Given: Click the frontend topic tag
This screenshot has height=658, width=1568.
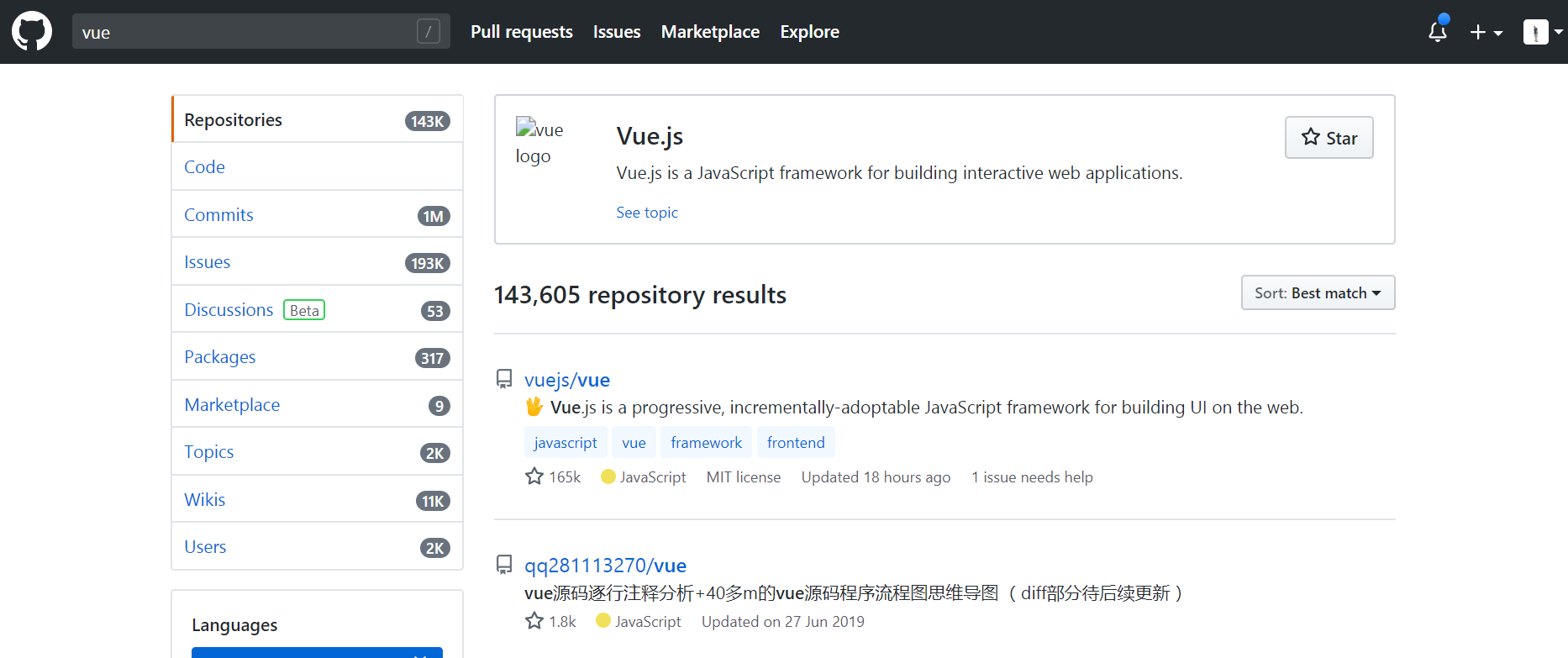Looking at the screenshot, I should pyautogui.click(x=796, y=443).
